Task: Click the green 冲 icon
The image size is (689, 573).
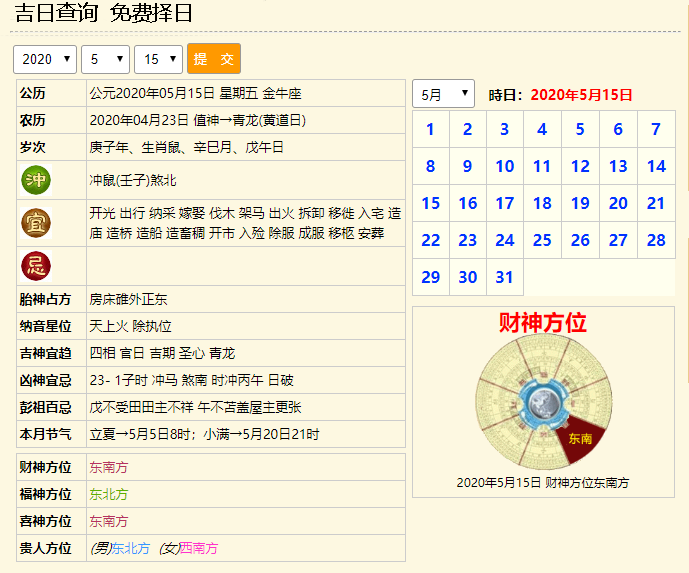Action: (36, 181)
